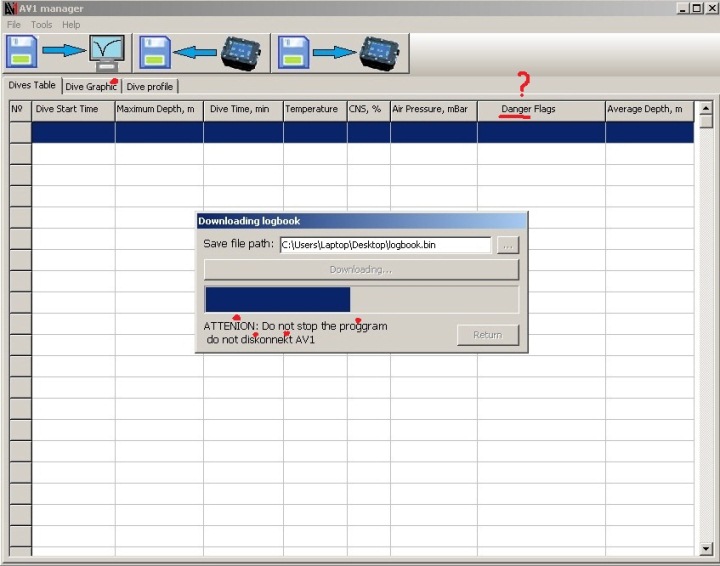Image resolution: width=720 pixels, height=566 pixels.
Task: Switch to the Dive Graphic tab
Action: coord(91,87)
